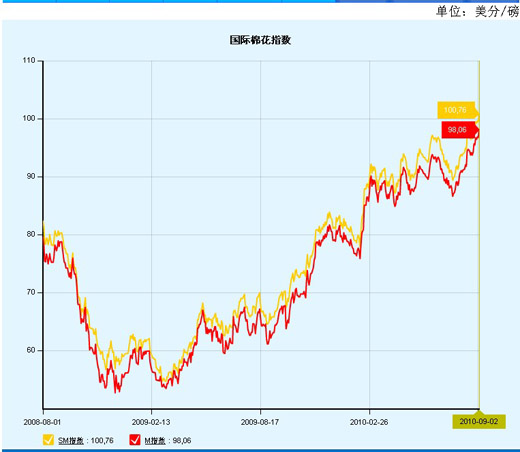520x452 pixels.
Task: Click the 60 y-axis label
Action: point(31,350)
